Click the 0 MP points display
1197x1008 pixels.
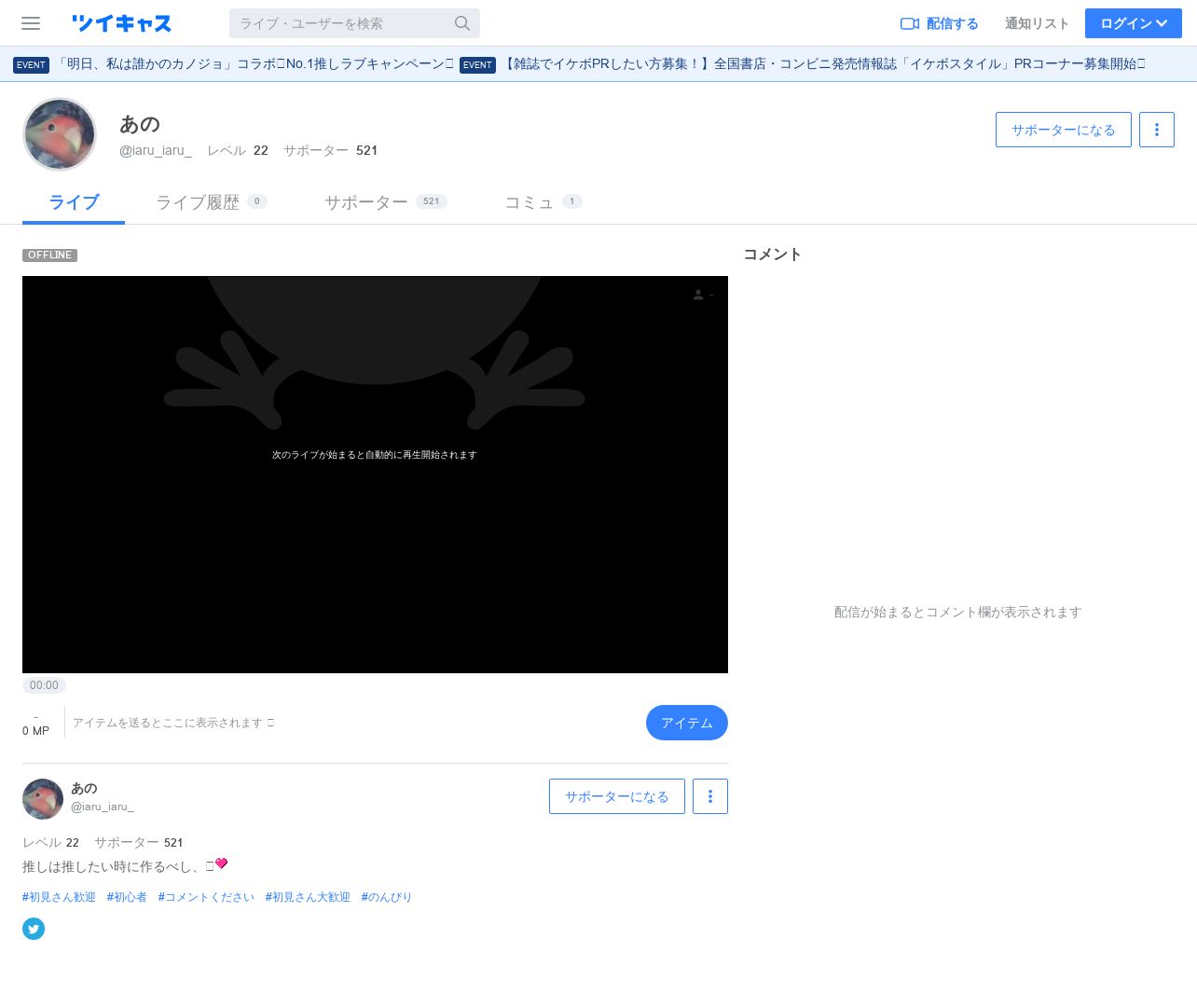tap(35, 731)
